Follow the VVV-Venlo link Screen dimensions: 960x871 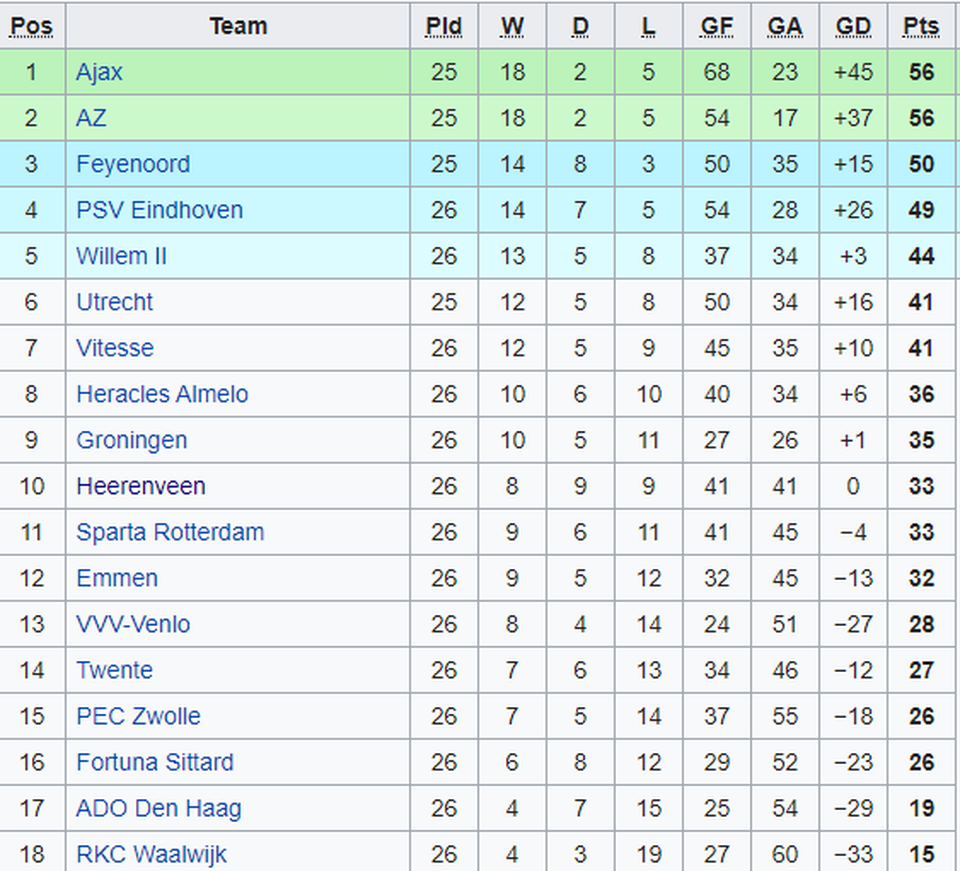[x=133, y=624]
